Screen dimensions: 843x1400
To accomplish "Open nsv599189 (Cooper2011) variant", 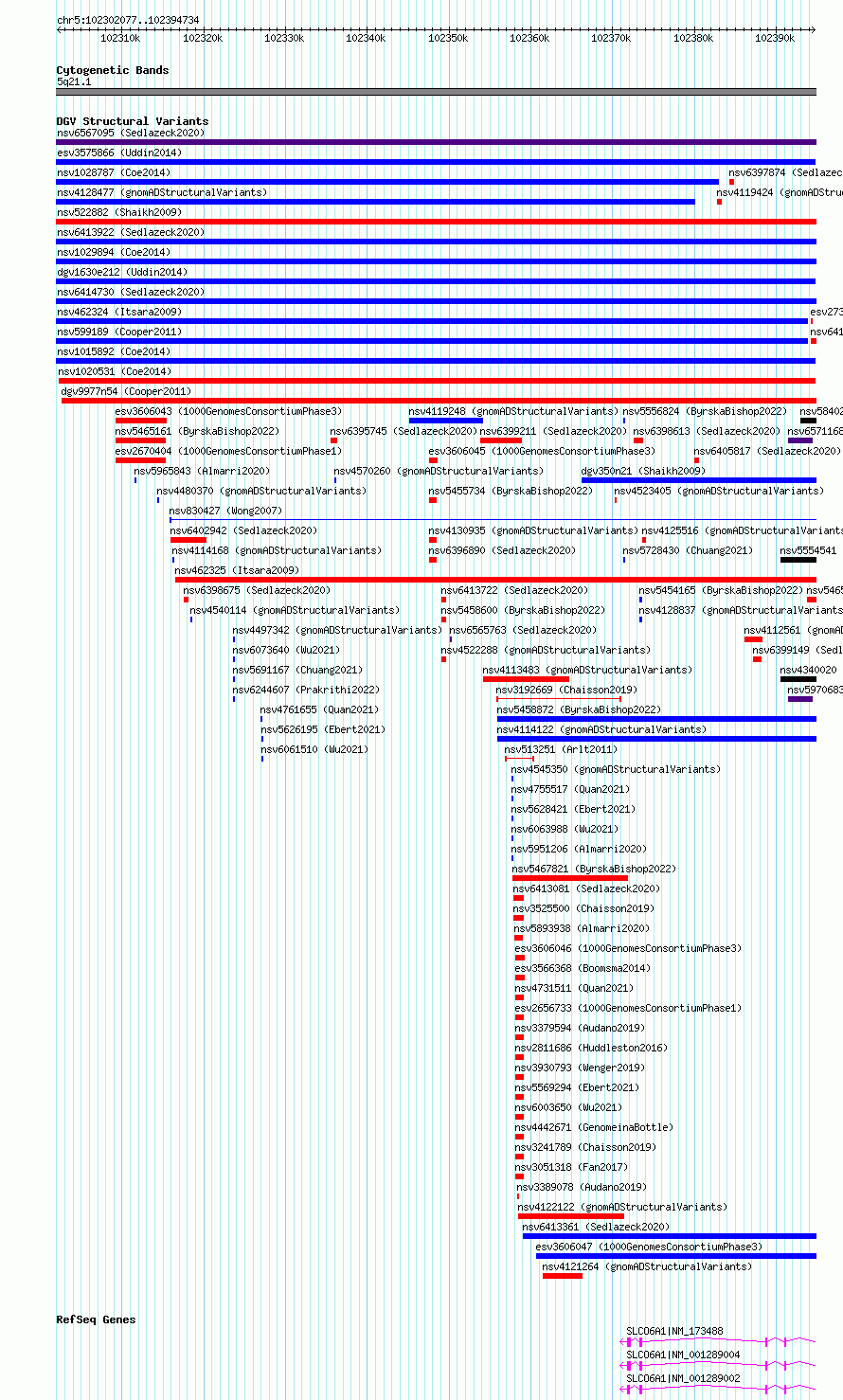I will point(119,332).
